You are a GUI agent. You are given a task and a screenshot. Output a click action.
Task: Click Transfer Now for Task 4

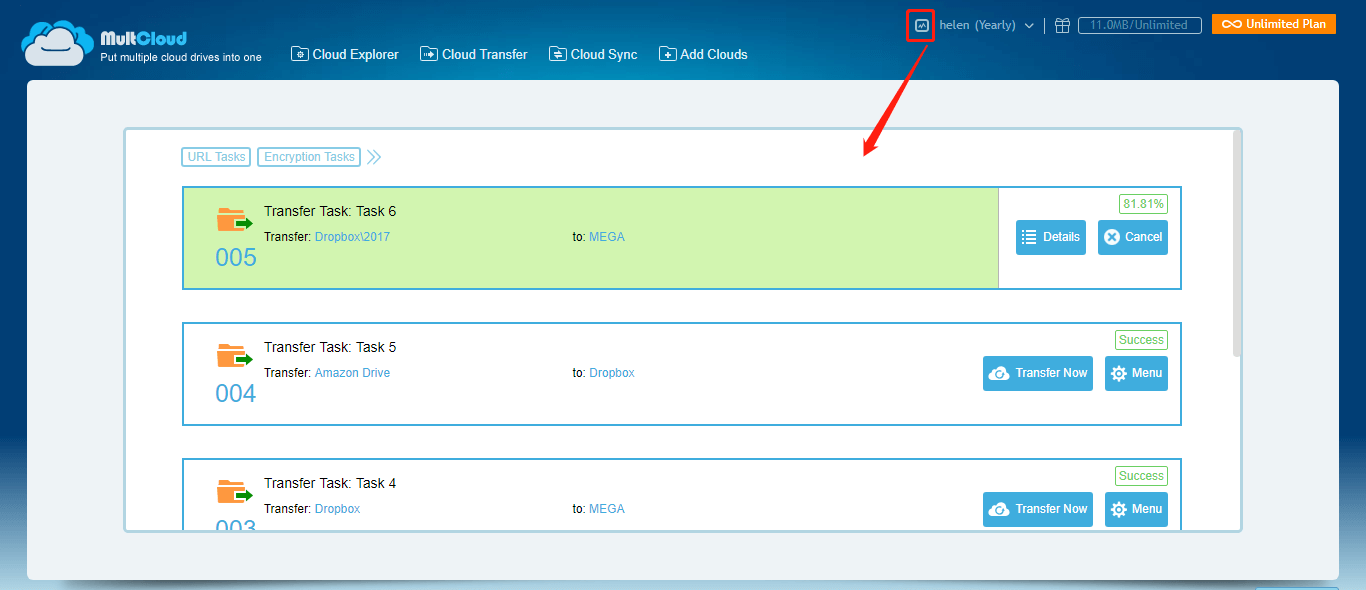[x=1038, y=509]
